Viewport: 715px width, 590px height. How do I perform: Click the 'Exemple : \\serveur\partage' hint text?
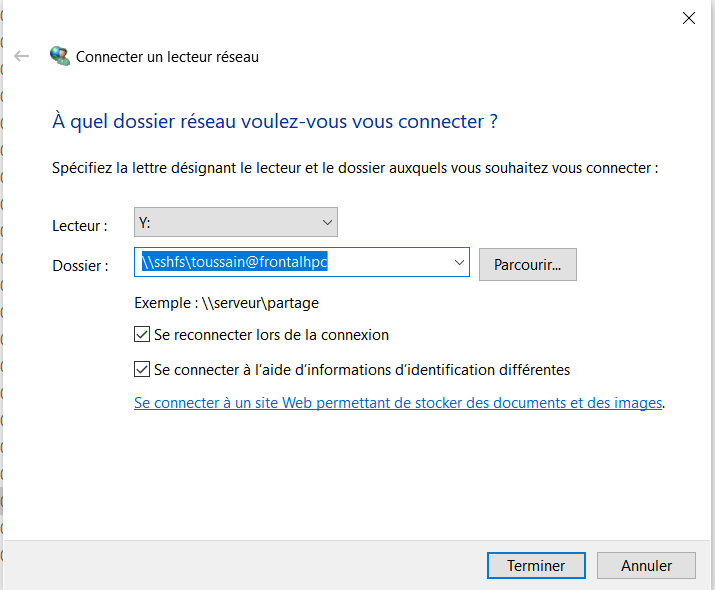tap(226, 302)
